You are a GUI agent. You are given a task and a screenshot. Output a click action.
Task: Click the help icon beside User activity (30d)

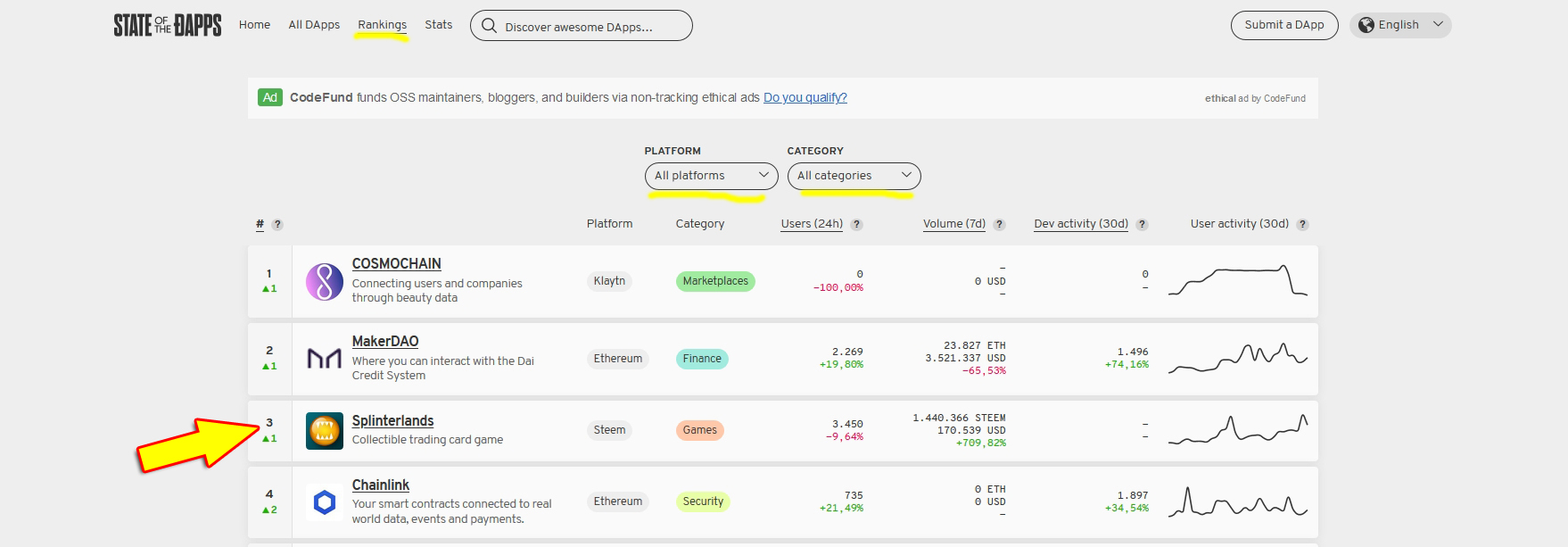1302,225
